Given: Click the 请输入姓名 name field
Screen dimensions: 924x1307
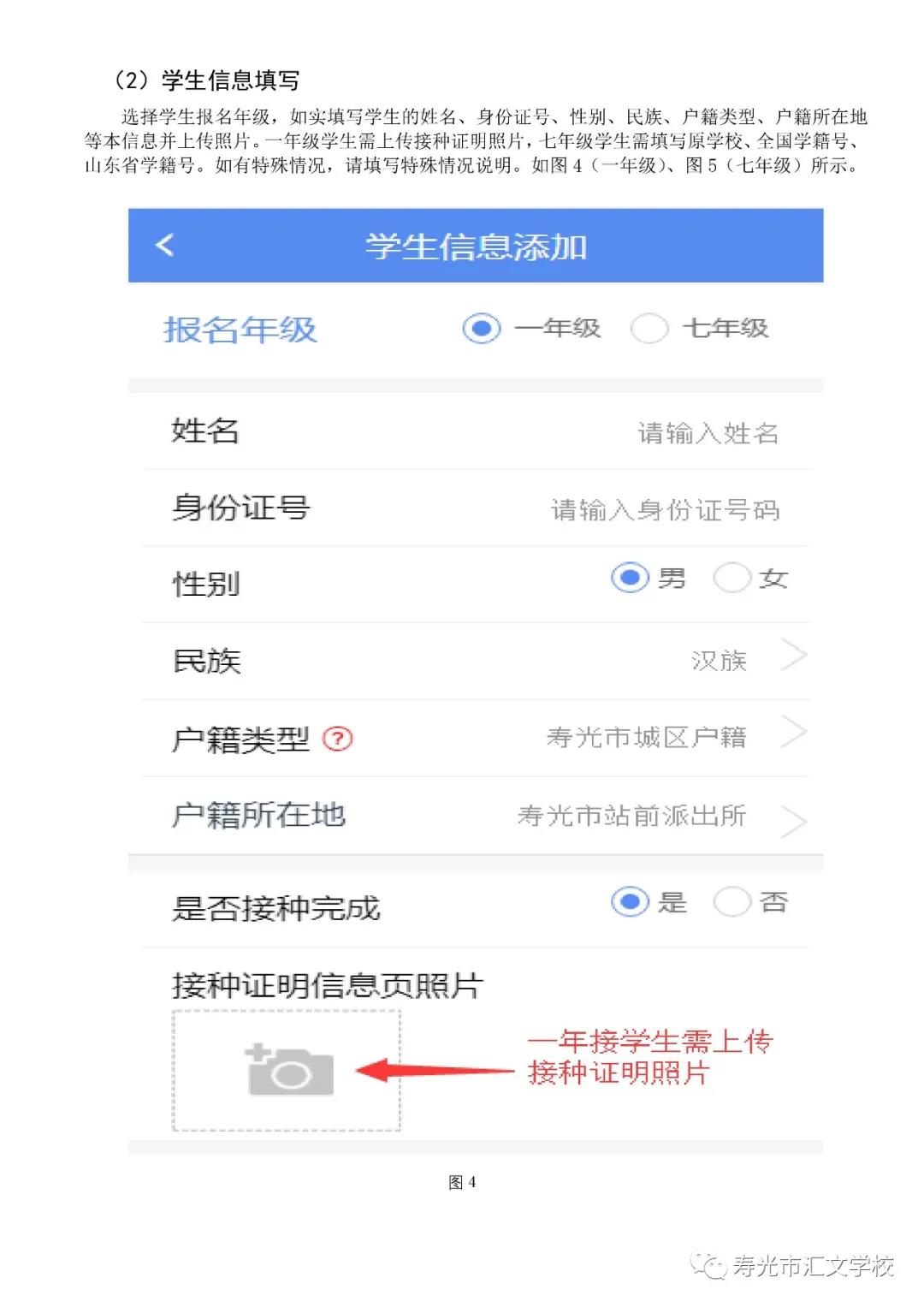Looking at the screenshot, I should coord(708,433).
